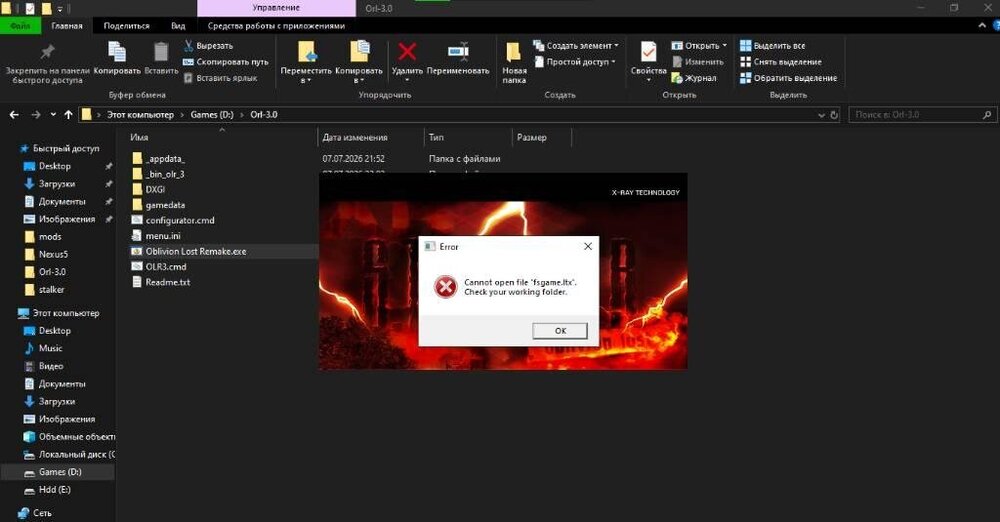
Task: Go up one folder level arrow
Action: [68, 115]
